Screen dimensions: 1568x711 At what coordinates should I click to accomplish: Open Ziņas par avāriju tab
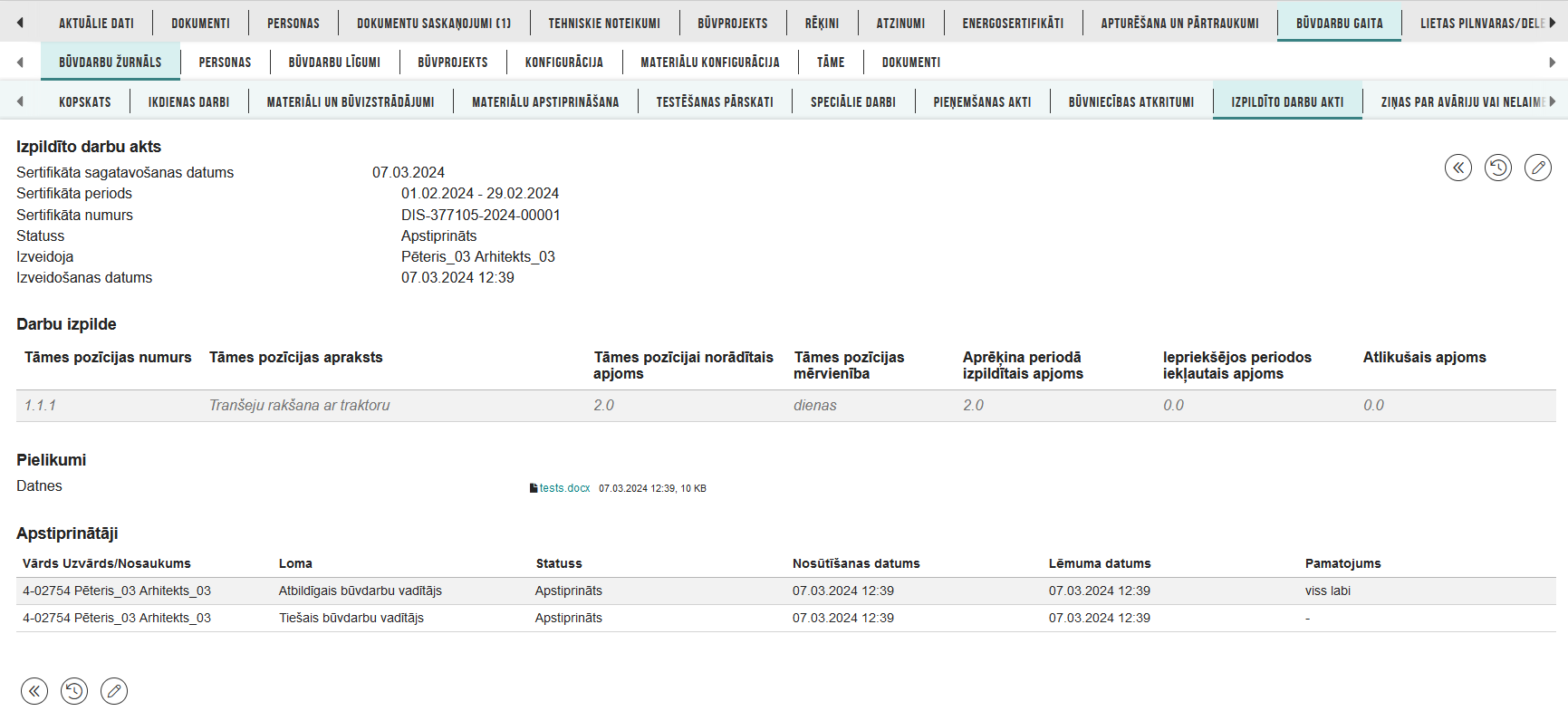coord(1463,101)
